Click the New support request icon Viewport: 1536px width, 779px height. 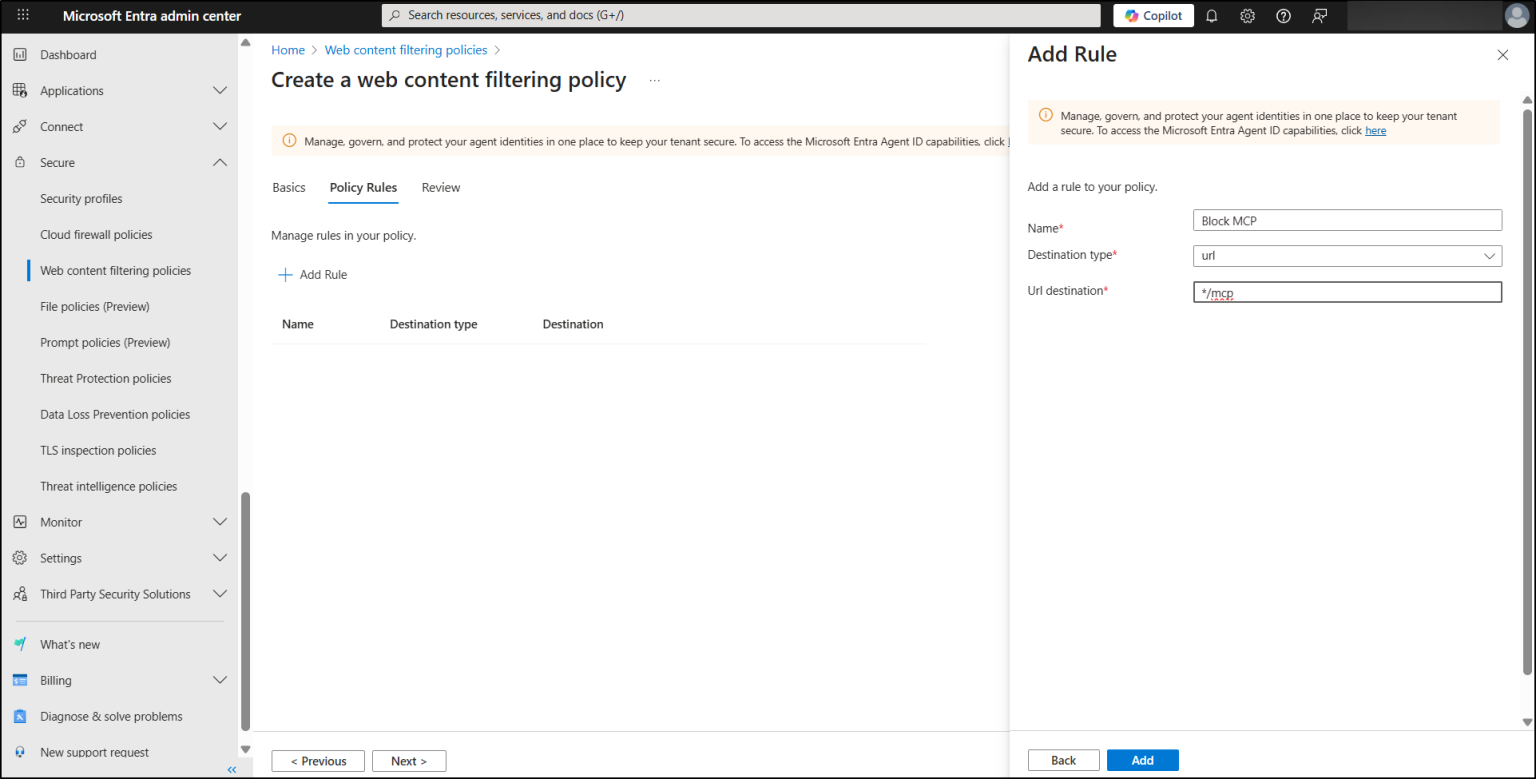point(22,751)
